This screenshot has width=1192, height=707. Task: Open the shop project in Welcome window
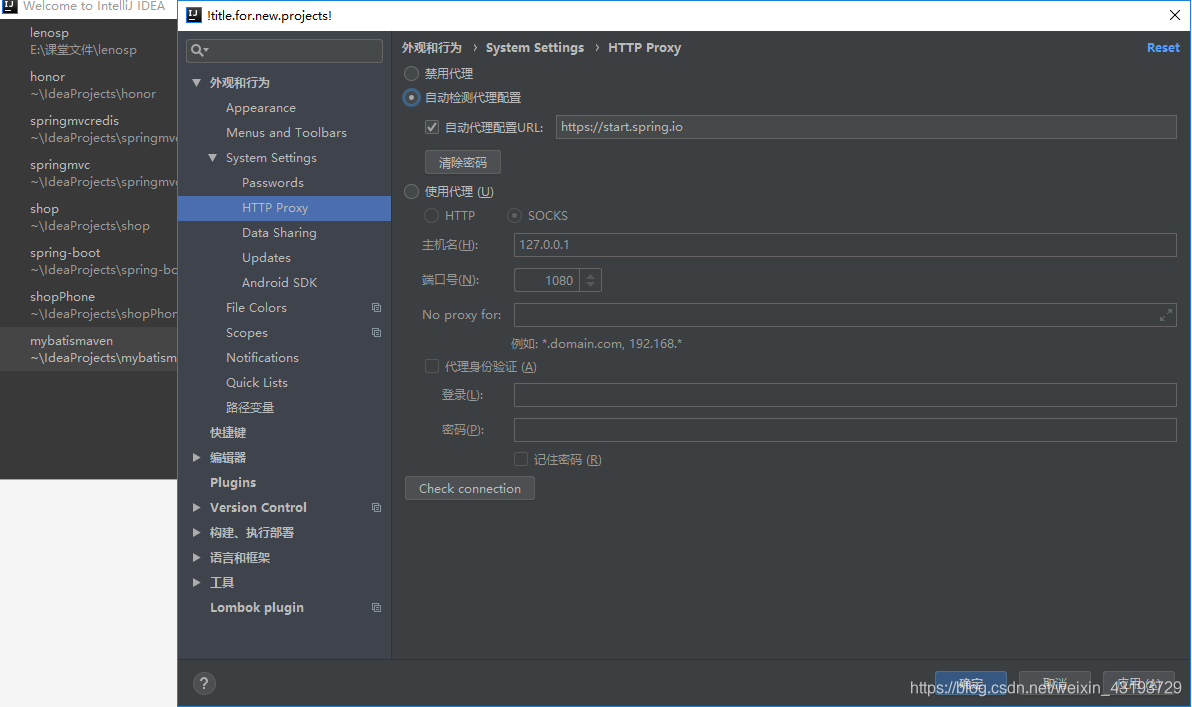click(88, 217)
